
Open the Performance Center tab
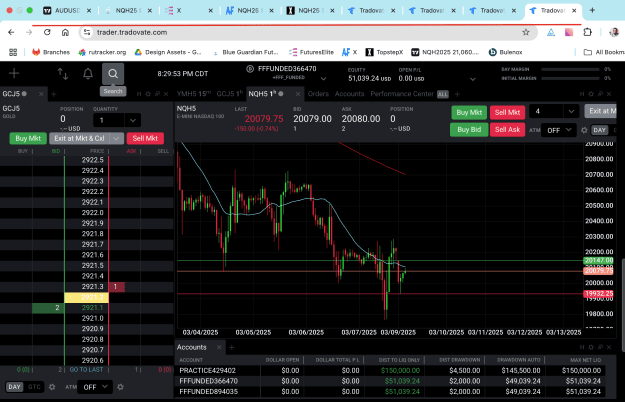click(402, 94)
